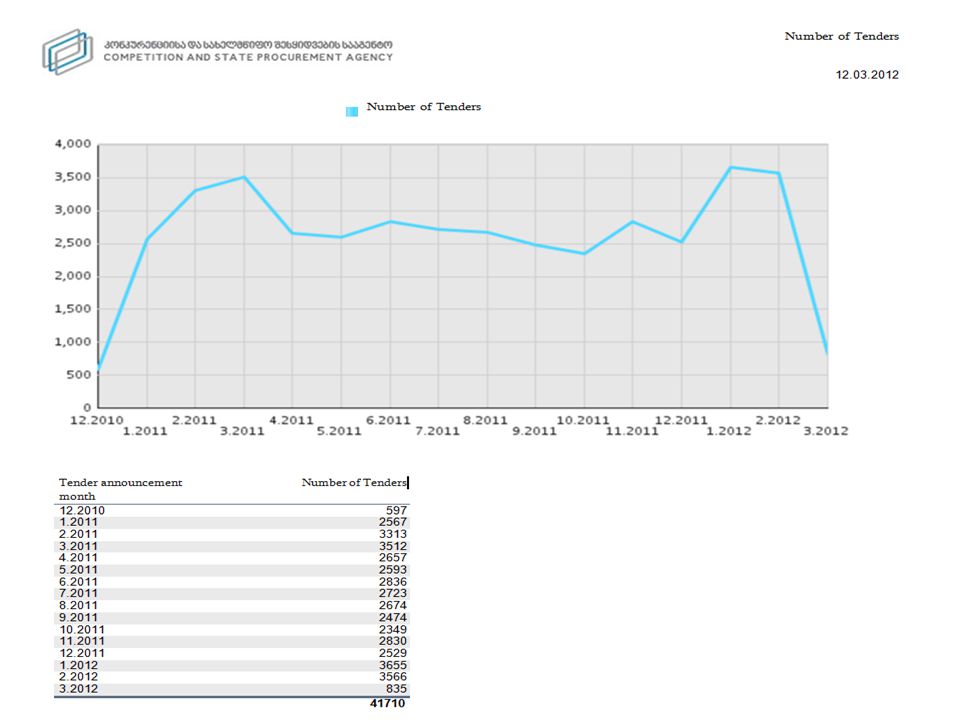Click the 7.2011 x-axis label on chart
This screenshot has width=960, height=720.
coord(437,431)
